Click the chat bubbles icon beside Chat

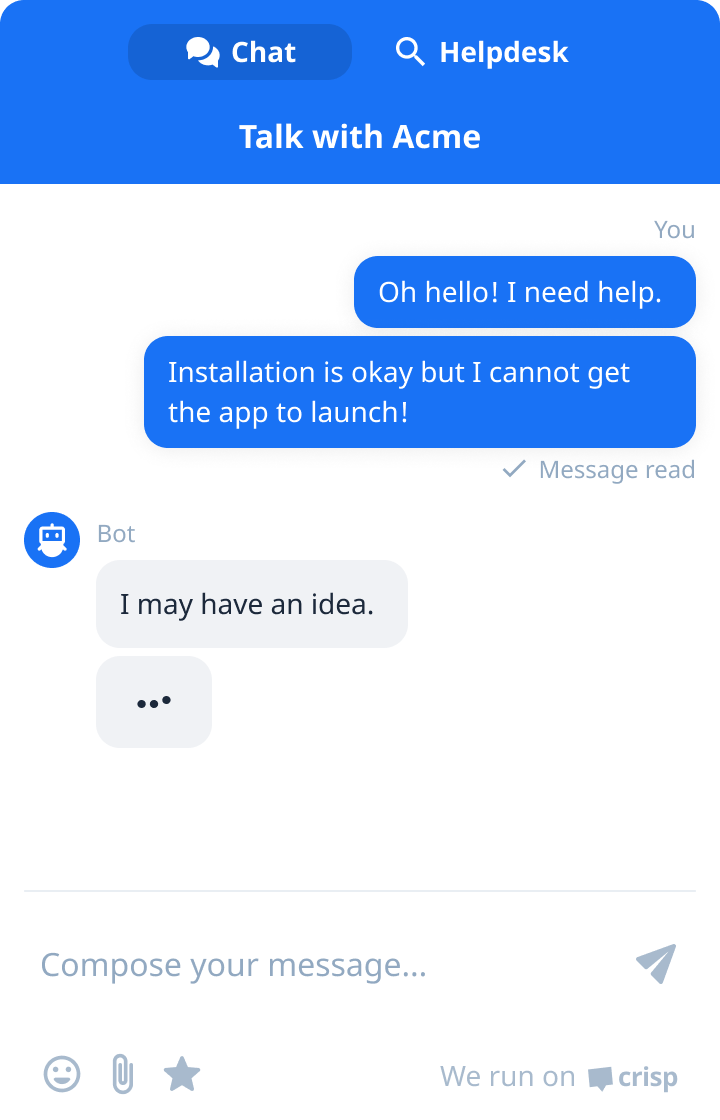point(202,51)
